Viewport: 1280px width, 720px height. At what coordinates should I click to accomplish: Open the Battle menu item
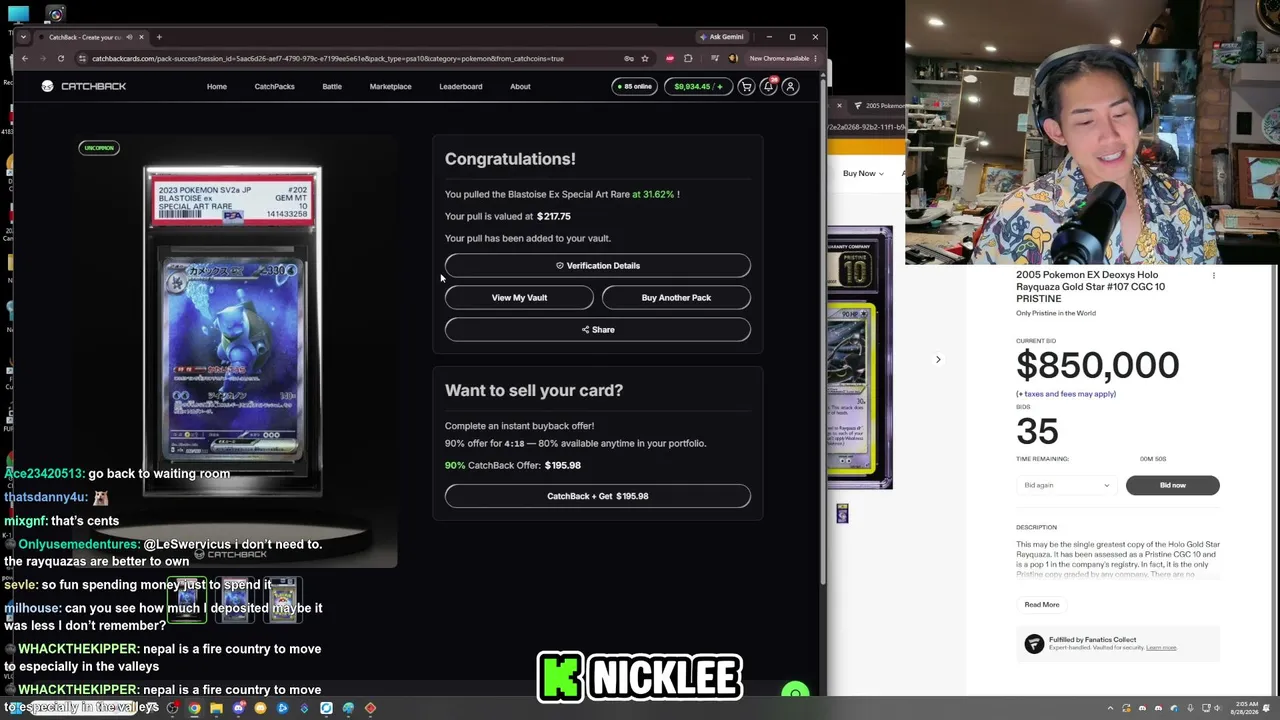(332, 87)
